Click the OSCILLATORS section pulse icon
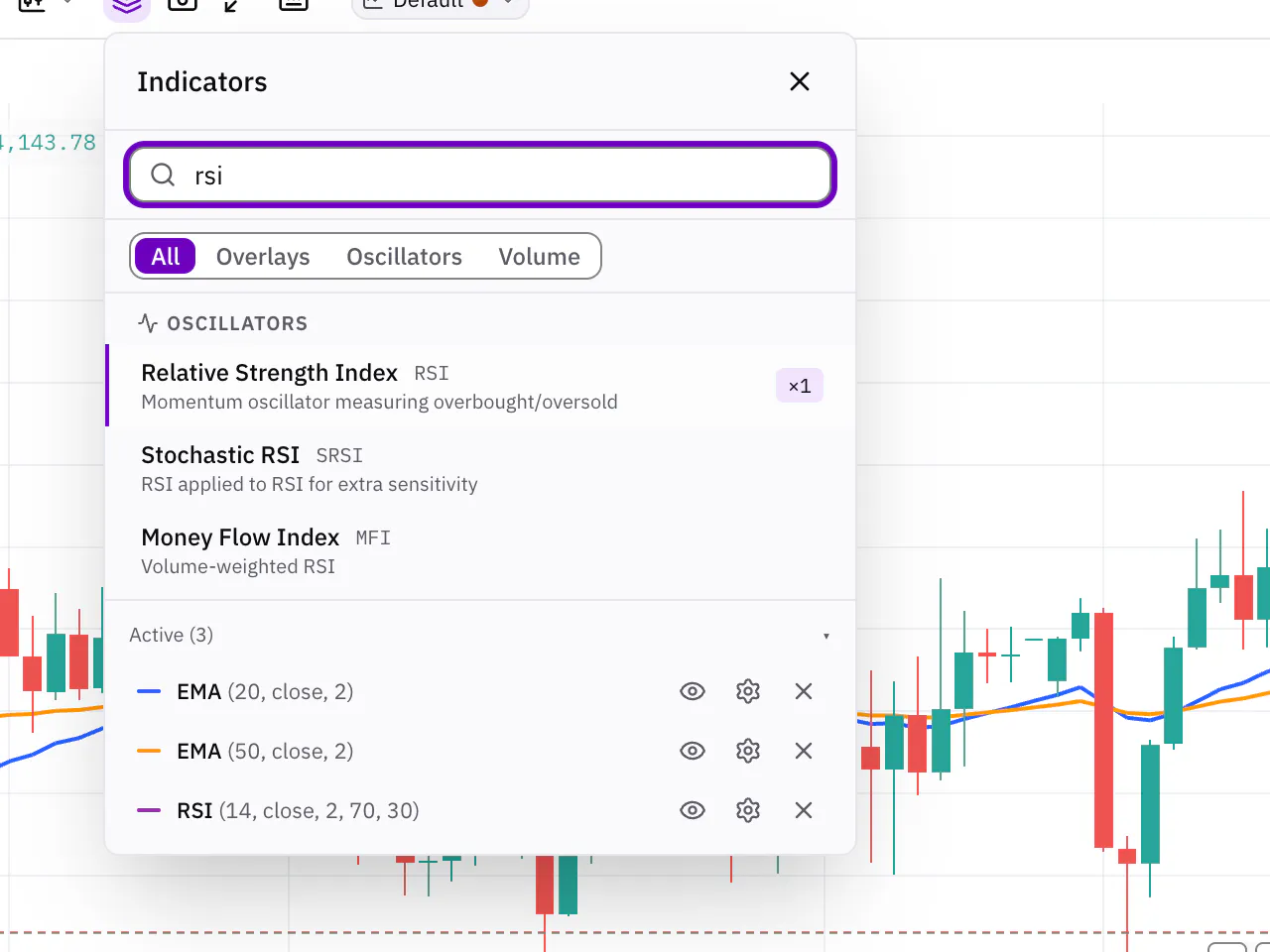 click(x=148, y=323)
